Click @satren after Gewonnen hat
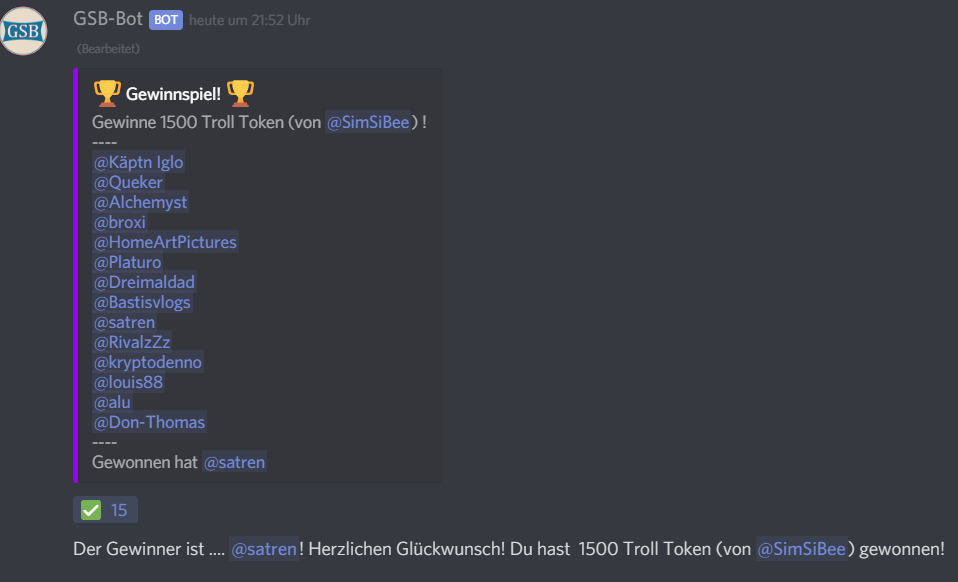This screenshot has height=582, width=958. tap(235, 462)
